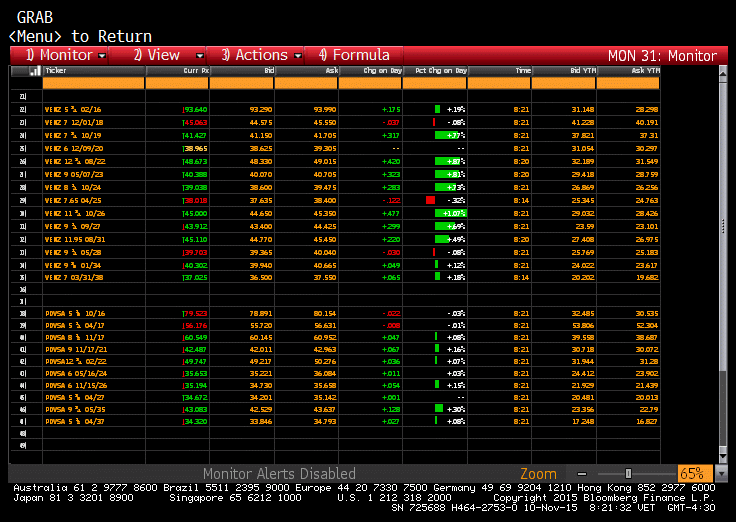The height and width of the screenshot is (522, 736).
Task: Click the orange filter field under Ask YTM
Action: [628, 83]
